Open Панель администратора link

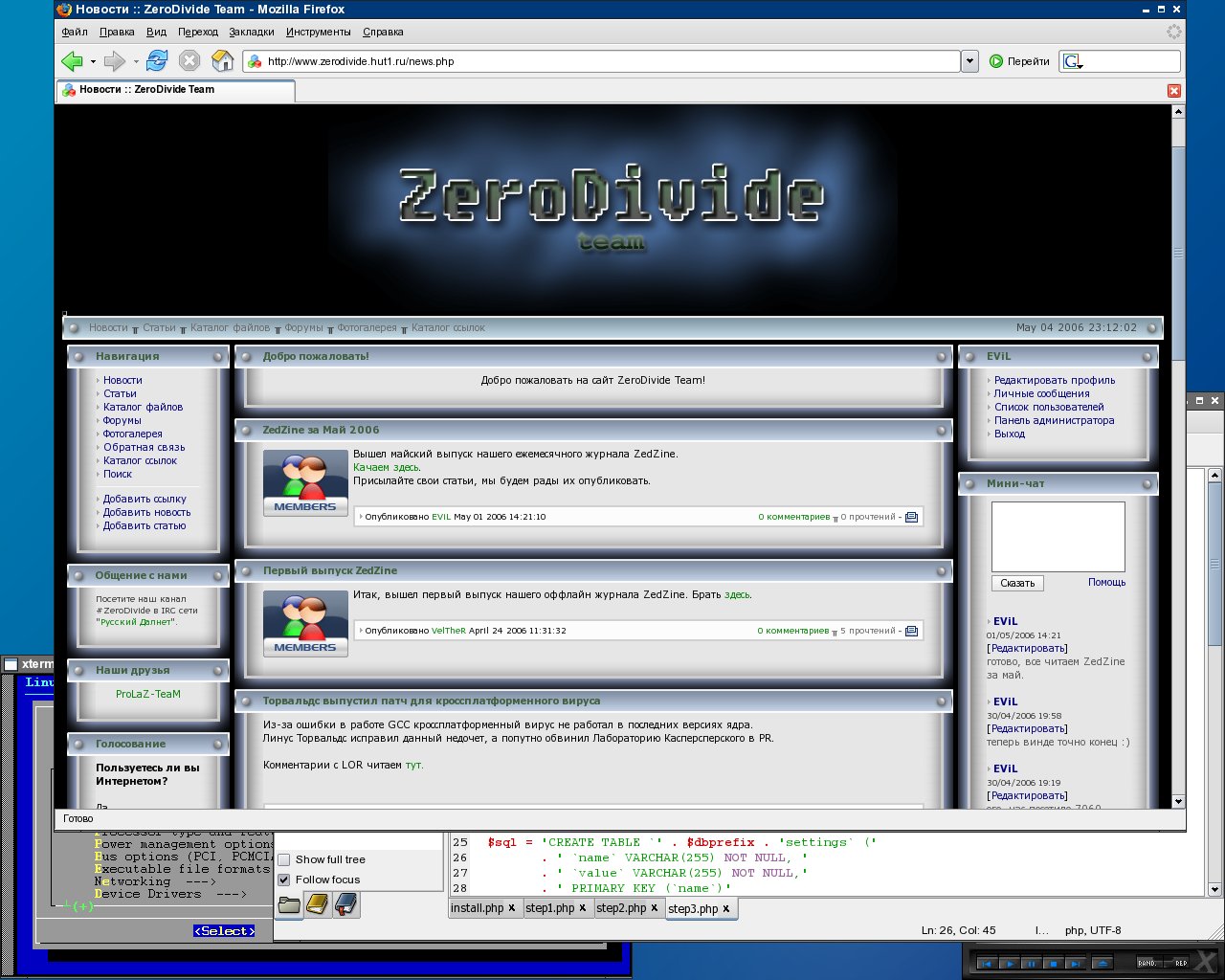pos(1054,420)
